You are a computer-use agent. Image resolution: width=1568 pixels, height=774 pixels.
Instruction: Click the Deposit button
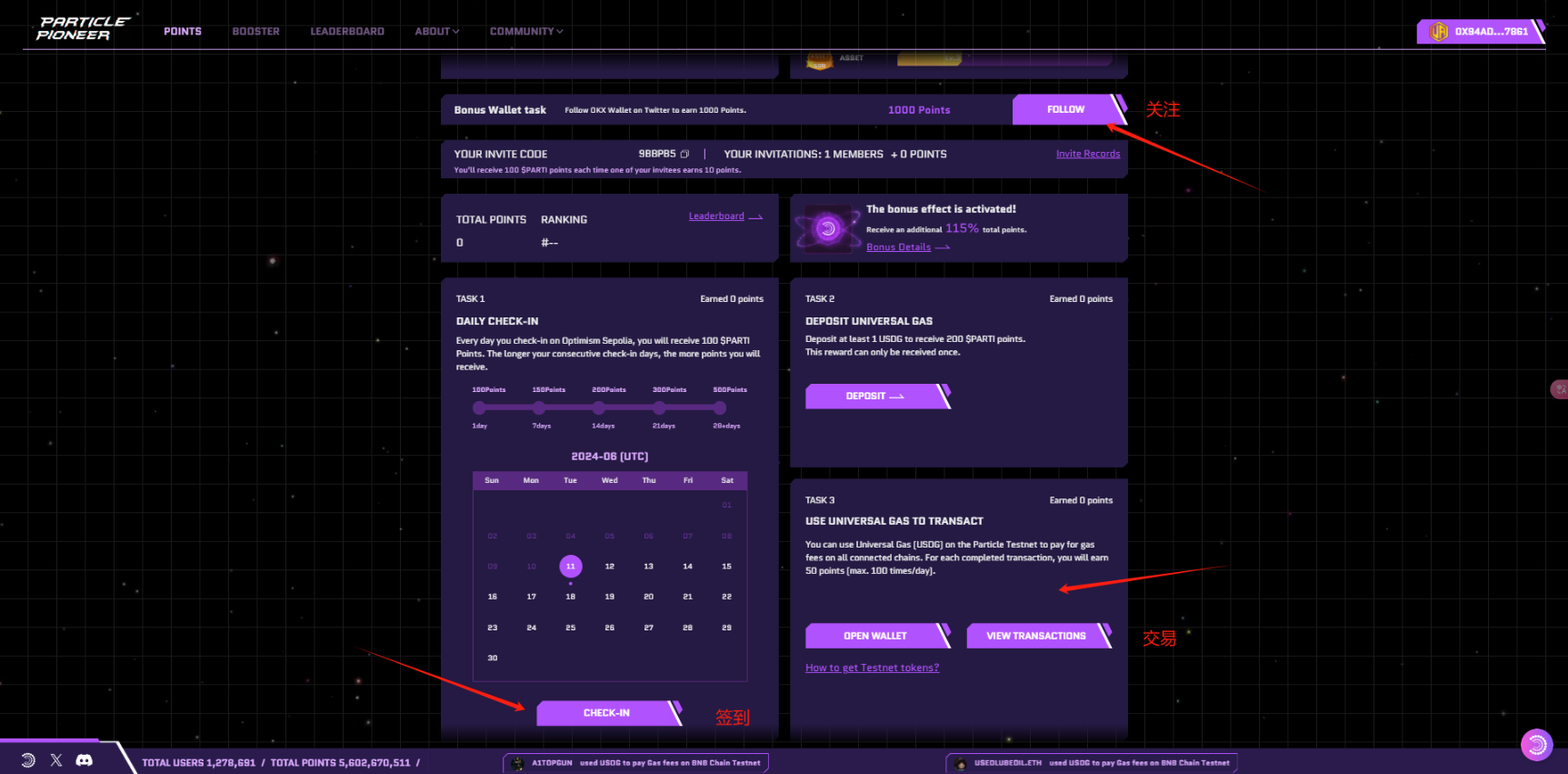876,397
